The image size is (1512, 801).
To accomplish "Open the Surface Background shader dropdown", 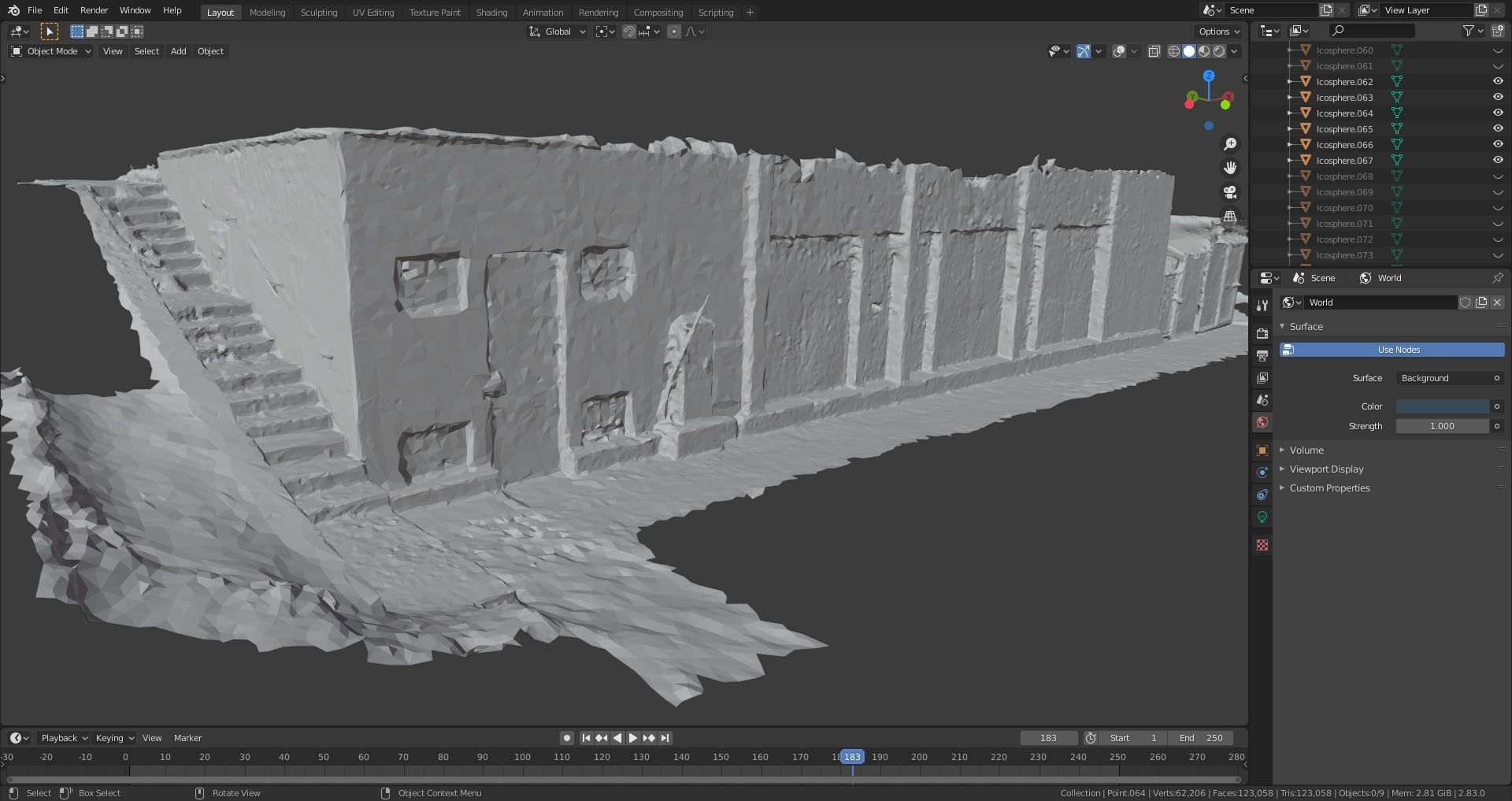I will (x=1450, y=378).
